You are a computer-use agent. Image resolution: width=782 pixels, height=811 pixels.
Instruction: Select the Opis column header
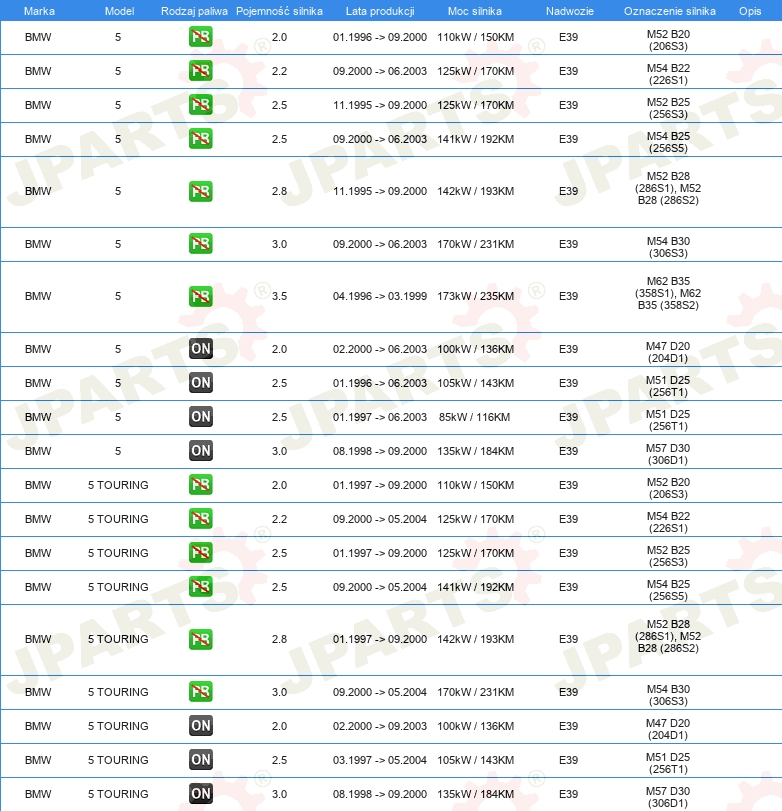pyautogui.click(x=750, y=11)
